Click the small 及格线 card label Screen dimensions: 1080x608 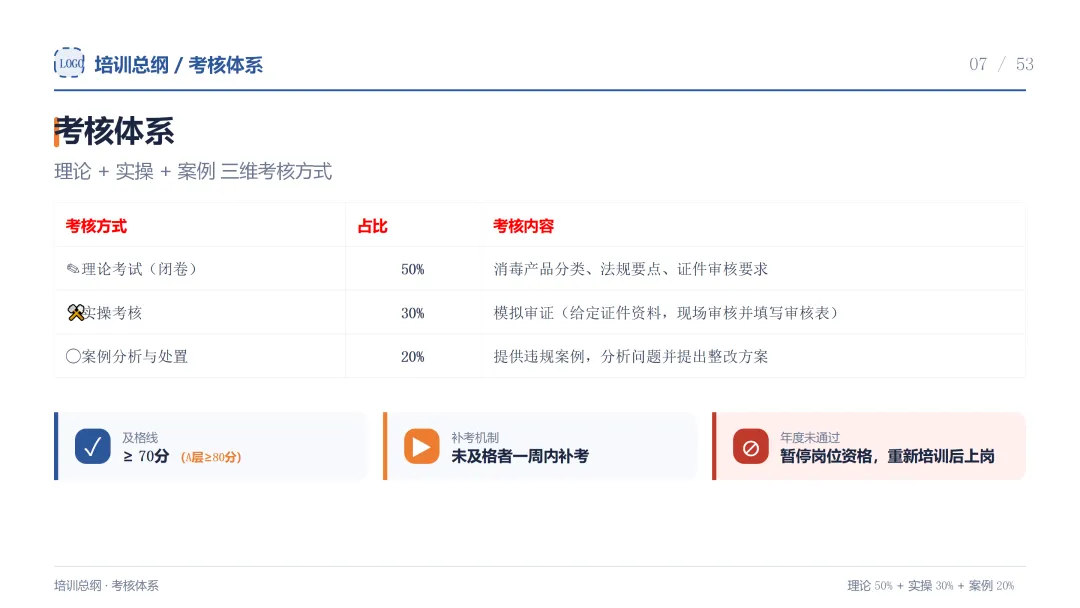pos(141,437)
